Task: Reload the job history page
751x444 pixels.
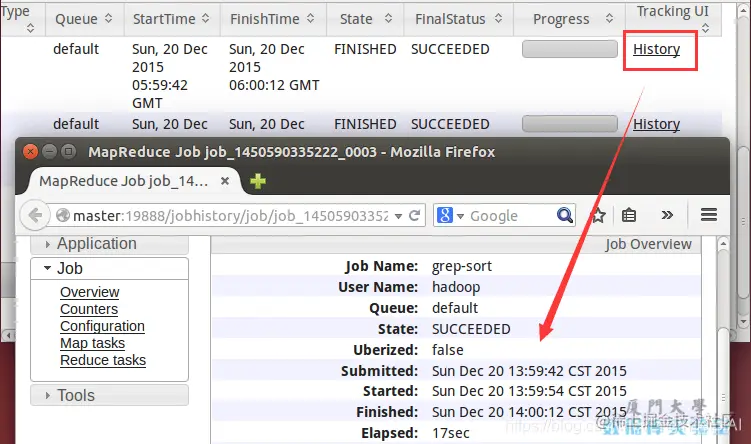Action: (414, 216)
